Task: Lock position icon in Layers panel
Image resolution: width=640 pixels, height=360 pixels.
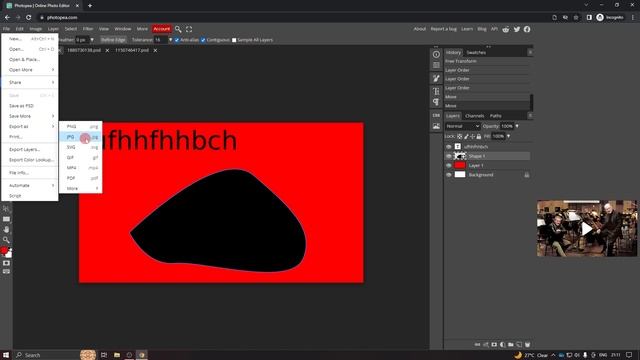Action: point(473,136)
